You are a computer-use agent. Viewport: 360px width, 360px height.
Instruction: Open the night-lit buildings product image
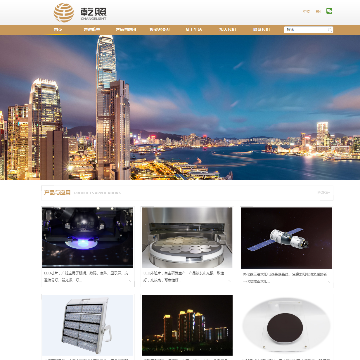(187, 325)
